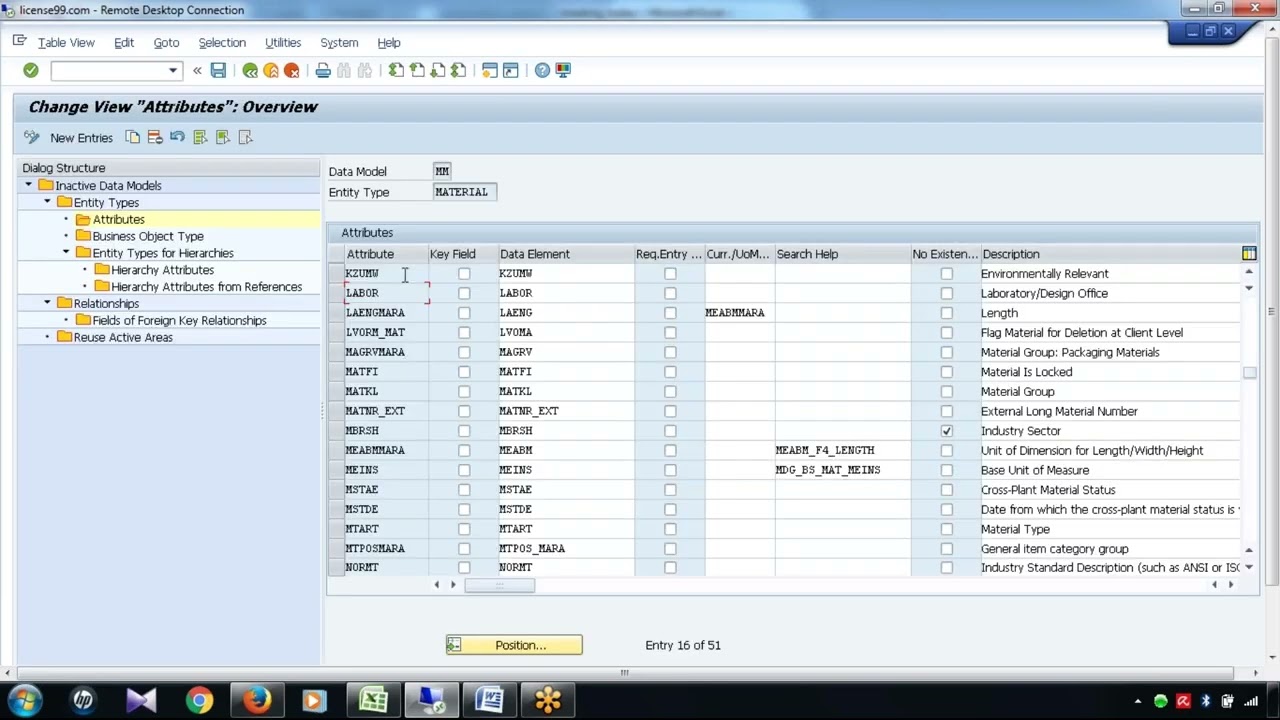Open Excel from the taskbar

[x=373, y=700]
